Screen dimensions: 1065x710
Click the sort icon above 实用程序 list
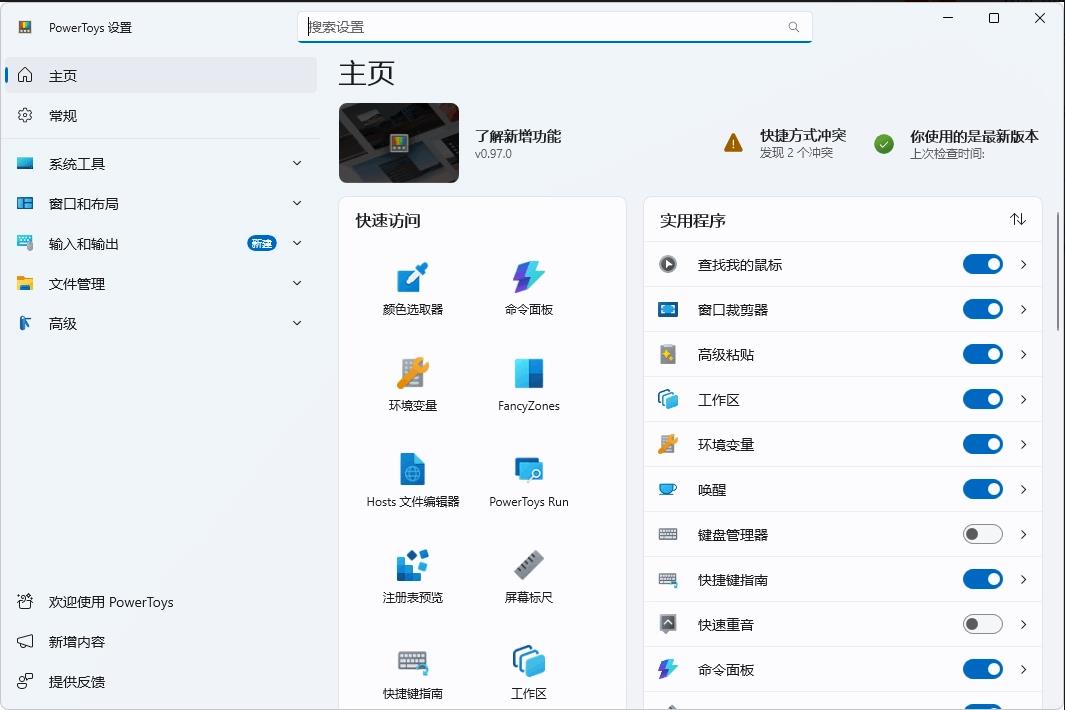click(1018, 219)
